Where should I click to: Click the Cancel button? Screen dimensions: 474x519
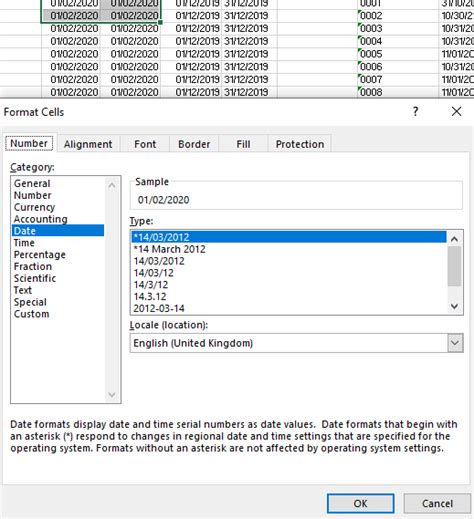click(x=437, y=503)
